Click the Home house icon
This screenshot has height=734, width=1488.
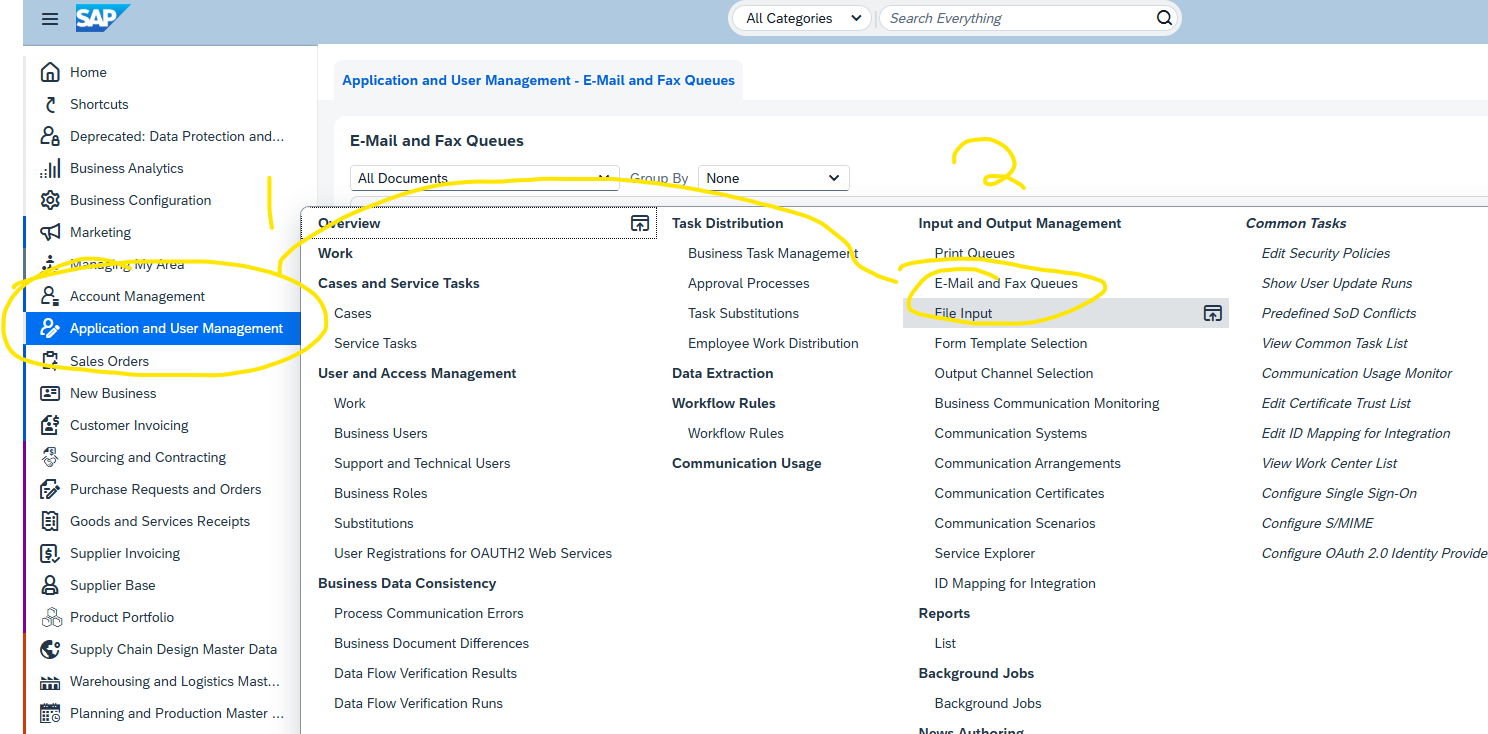(50, 72)
